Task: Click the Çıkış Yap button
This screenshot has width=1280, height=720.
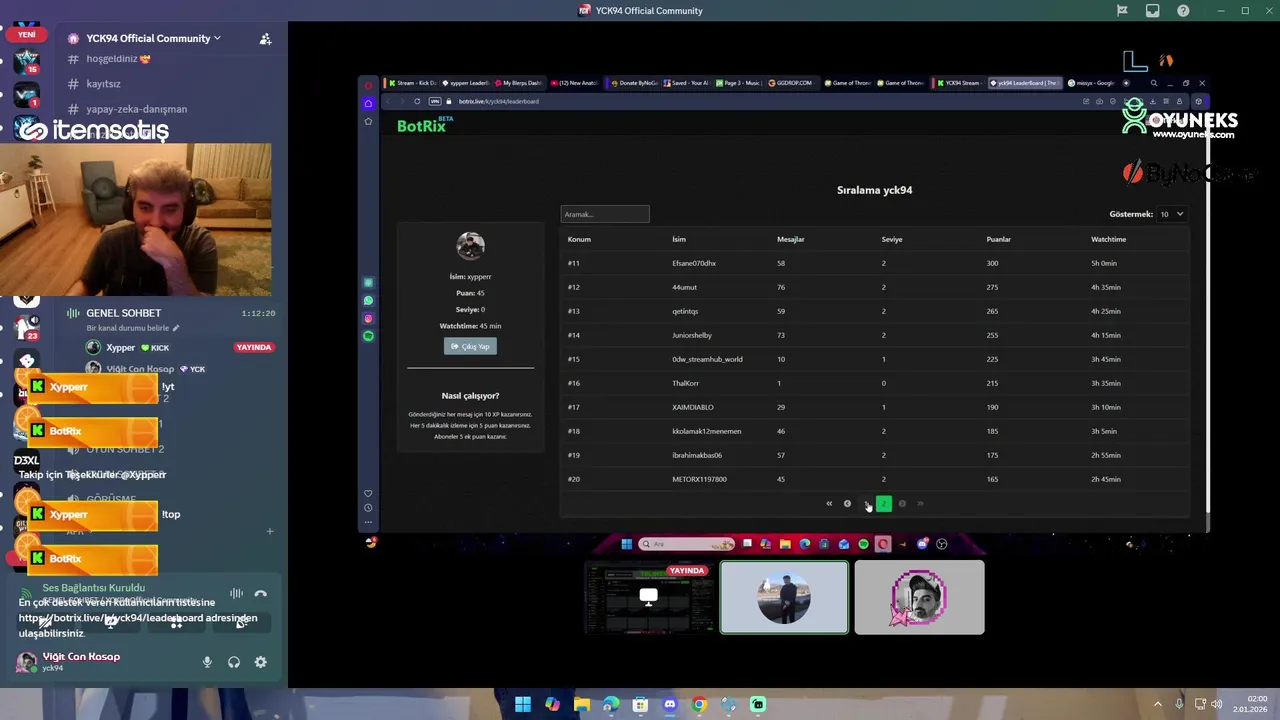Action: coord(470,346)
